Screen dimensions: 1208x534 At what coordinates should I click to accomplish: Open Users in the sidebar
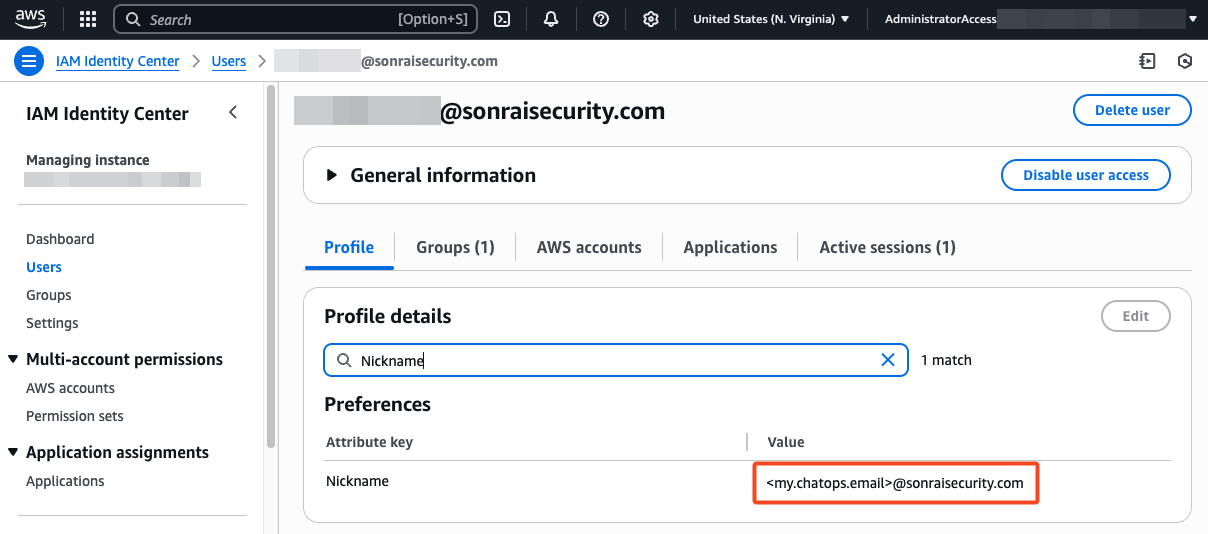(44, 267)
